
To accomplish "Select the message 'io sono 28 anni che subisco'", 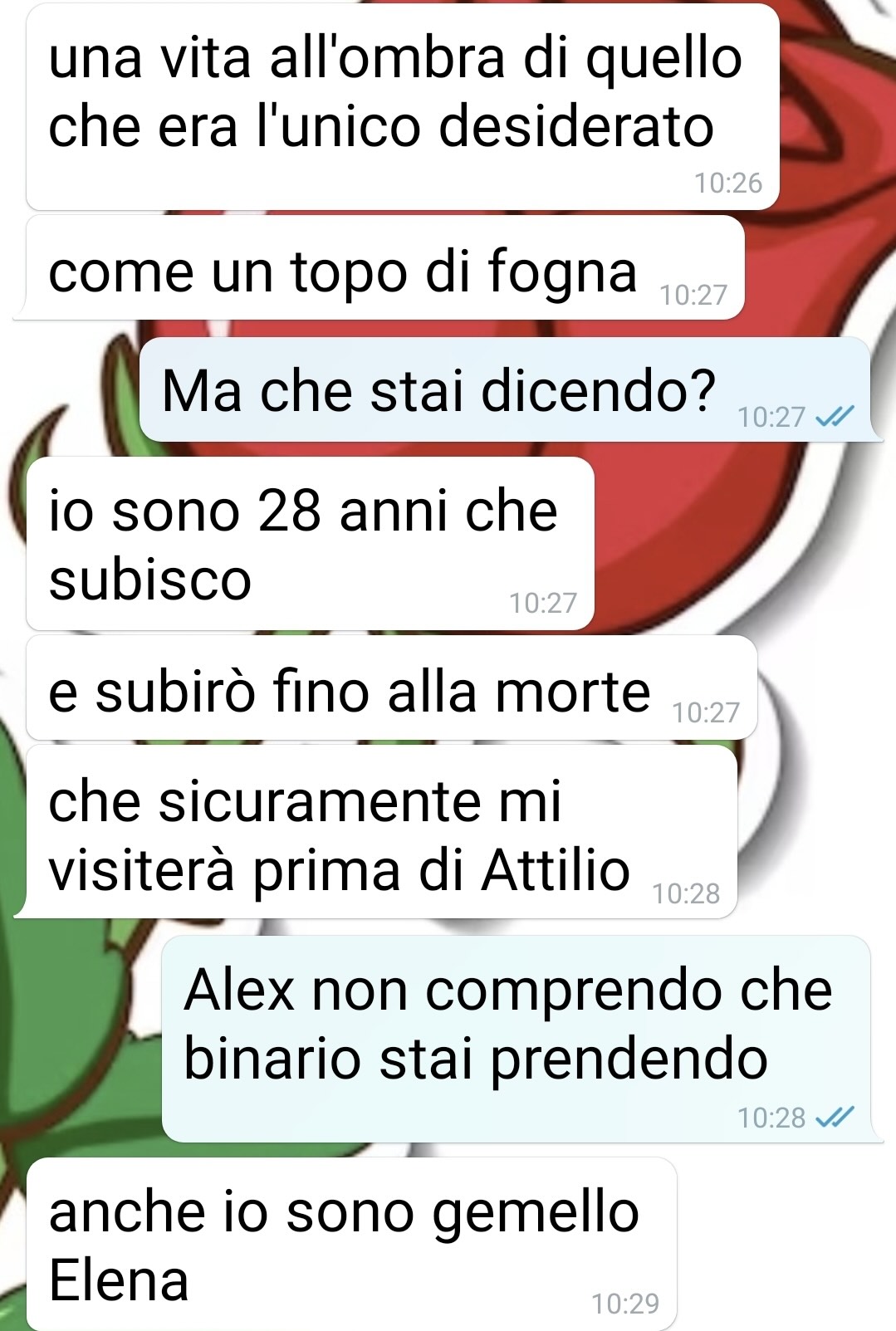I will pos(311,543).
